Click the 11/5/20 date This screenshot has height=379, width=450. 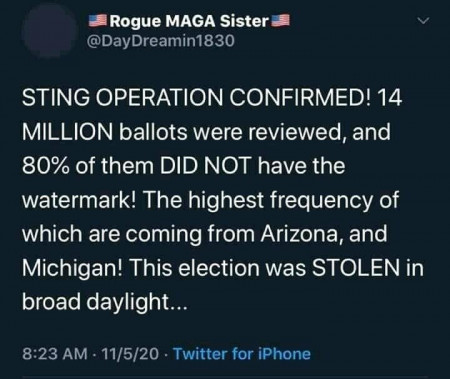[131, 354]
